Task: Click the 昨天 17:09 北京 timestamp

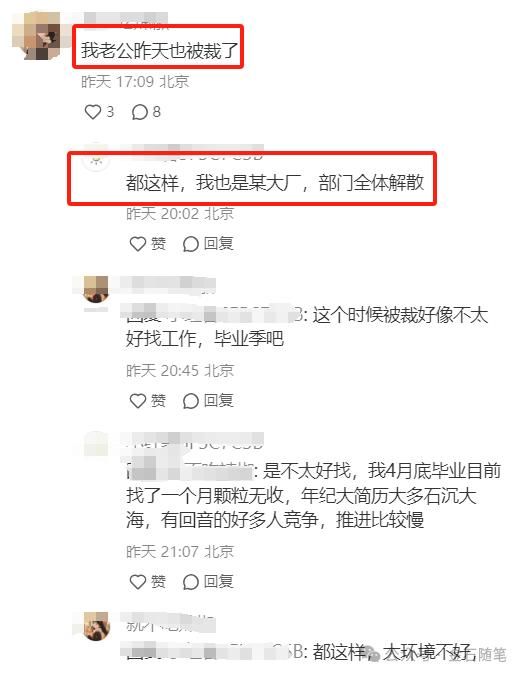Action: [135, 81]
